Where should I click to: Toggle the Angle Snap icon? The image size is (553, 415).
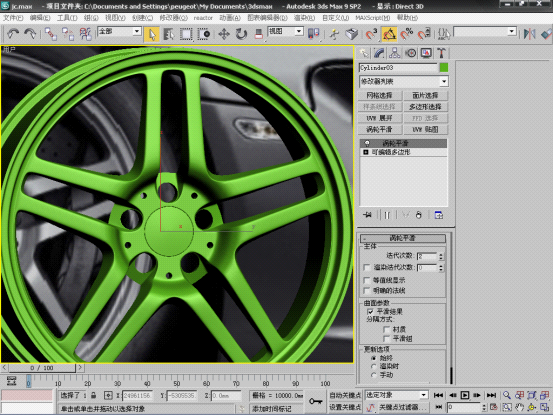tap(389, 34)
